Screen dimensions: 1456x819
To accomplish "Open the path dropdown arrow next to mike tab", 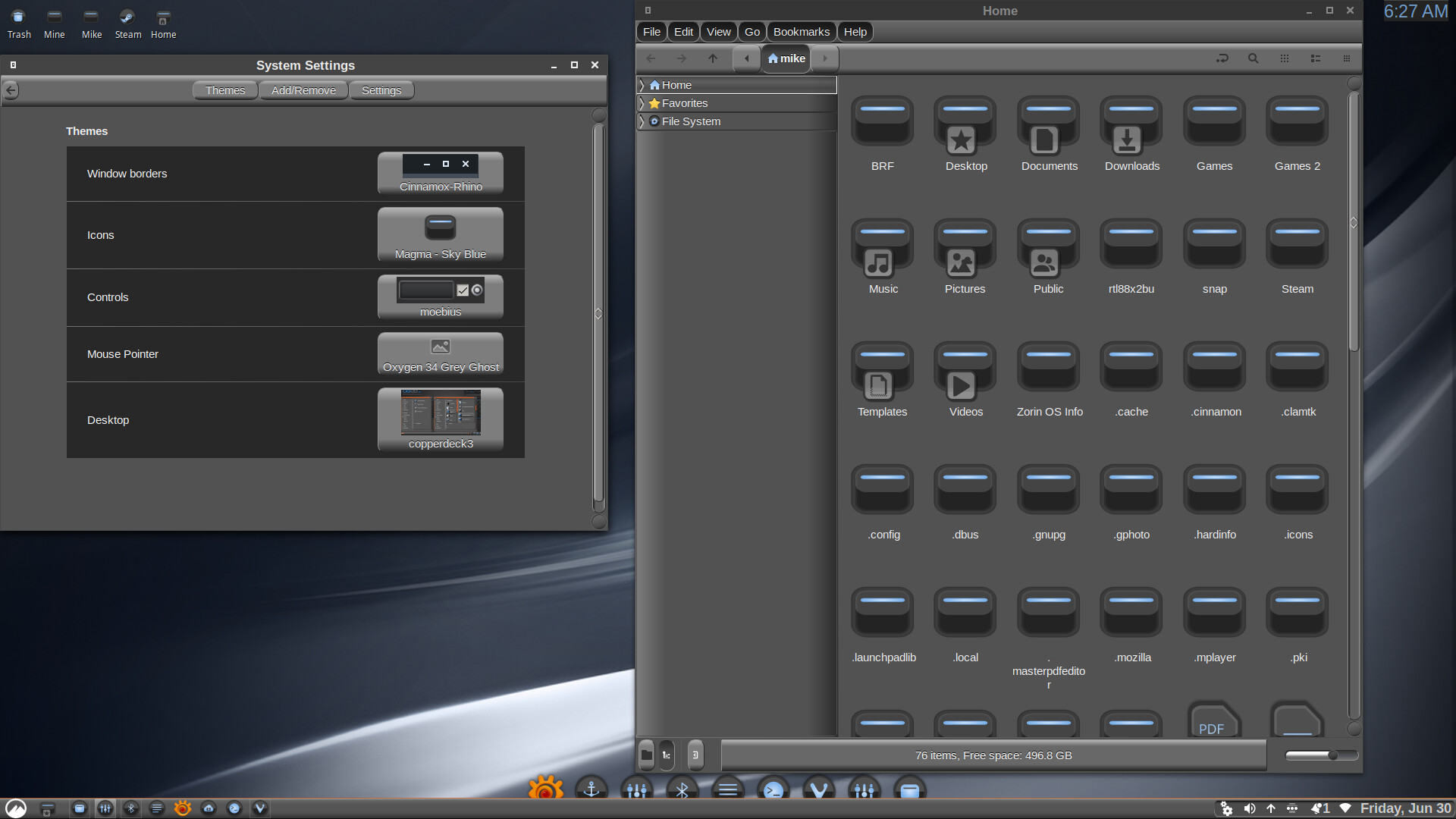I will (x=825, y=58).
